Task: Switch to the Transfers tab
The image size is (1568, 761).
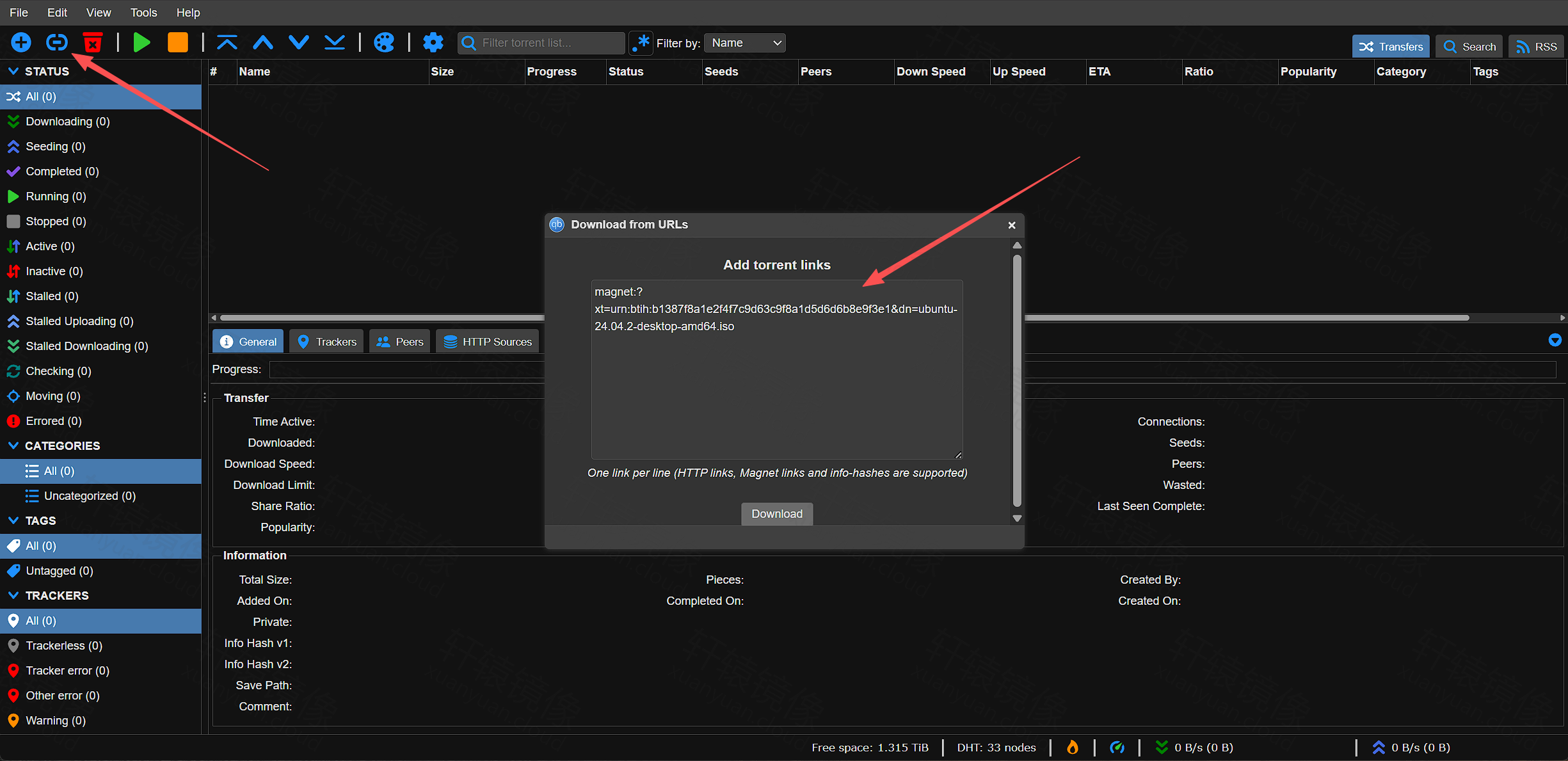Action: (x=1391, y=47)
